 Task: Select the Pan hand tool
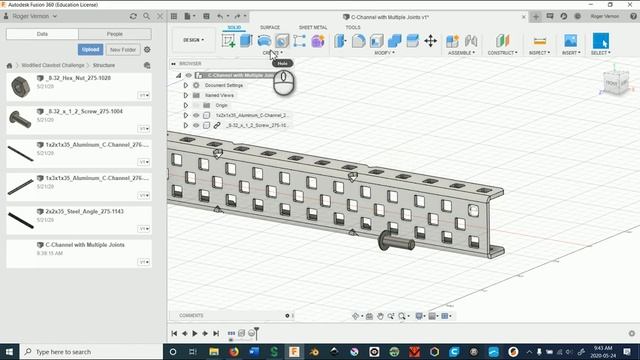pos(380,316)
